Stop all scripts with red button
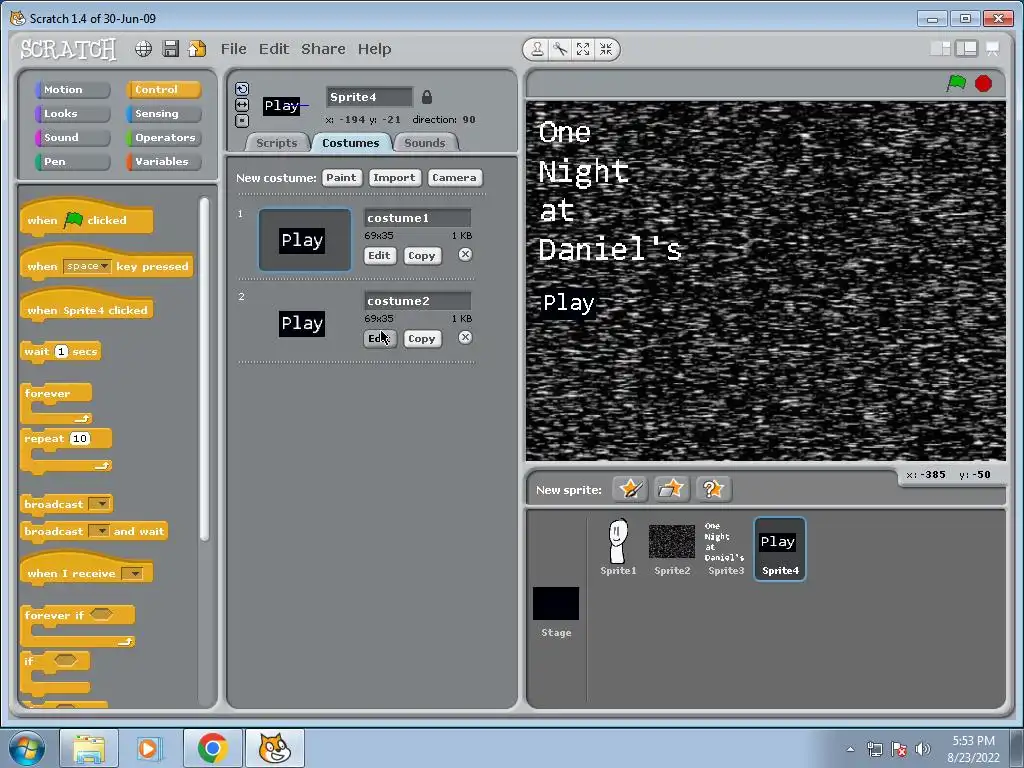1024x768 pixels. tap(984, 84)
